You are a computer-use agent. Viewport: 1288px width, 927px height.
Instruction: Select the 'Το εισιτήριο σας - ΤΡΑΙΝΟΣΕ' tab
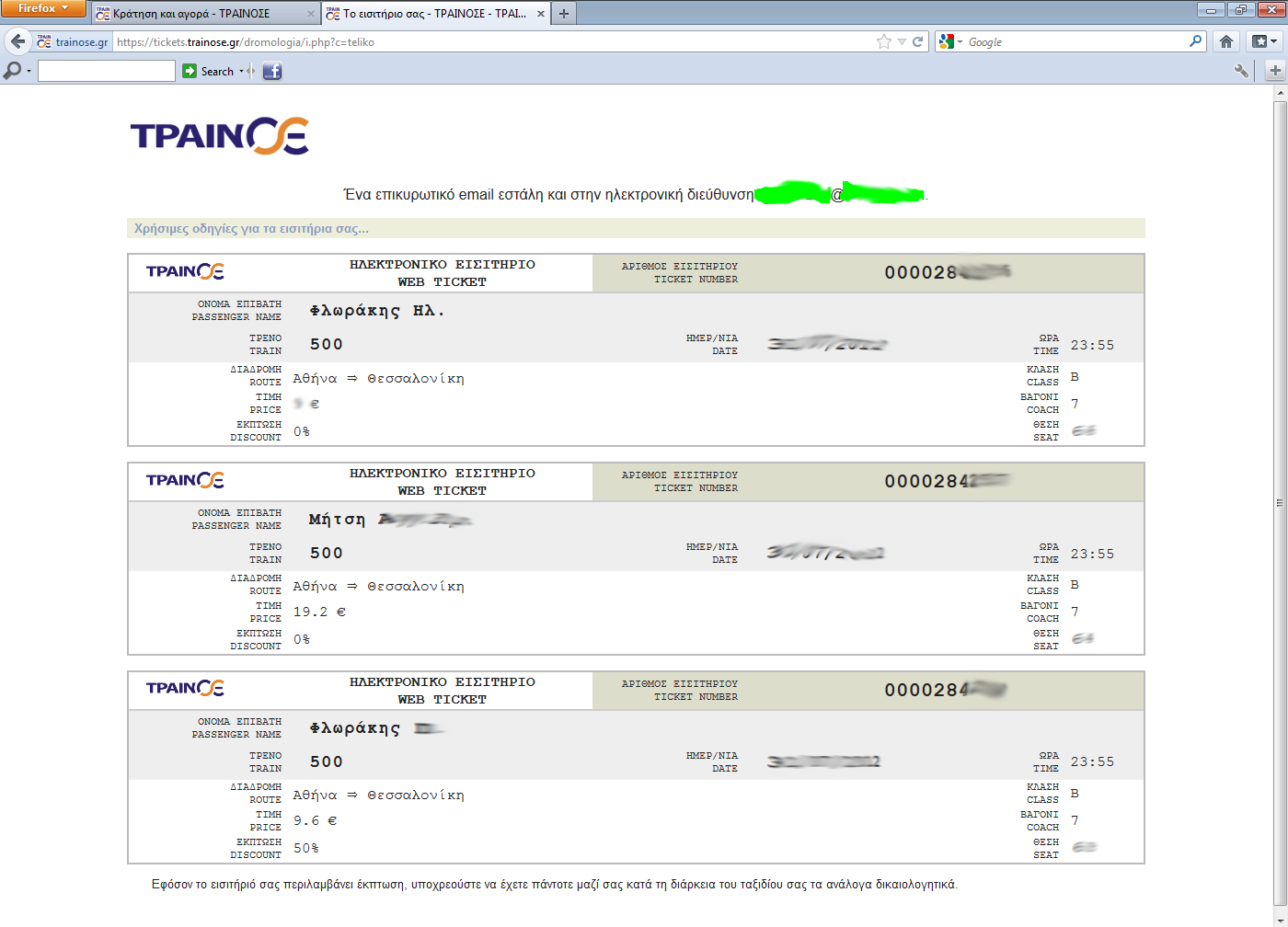[x=436, y=14]
